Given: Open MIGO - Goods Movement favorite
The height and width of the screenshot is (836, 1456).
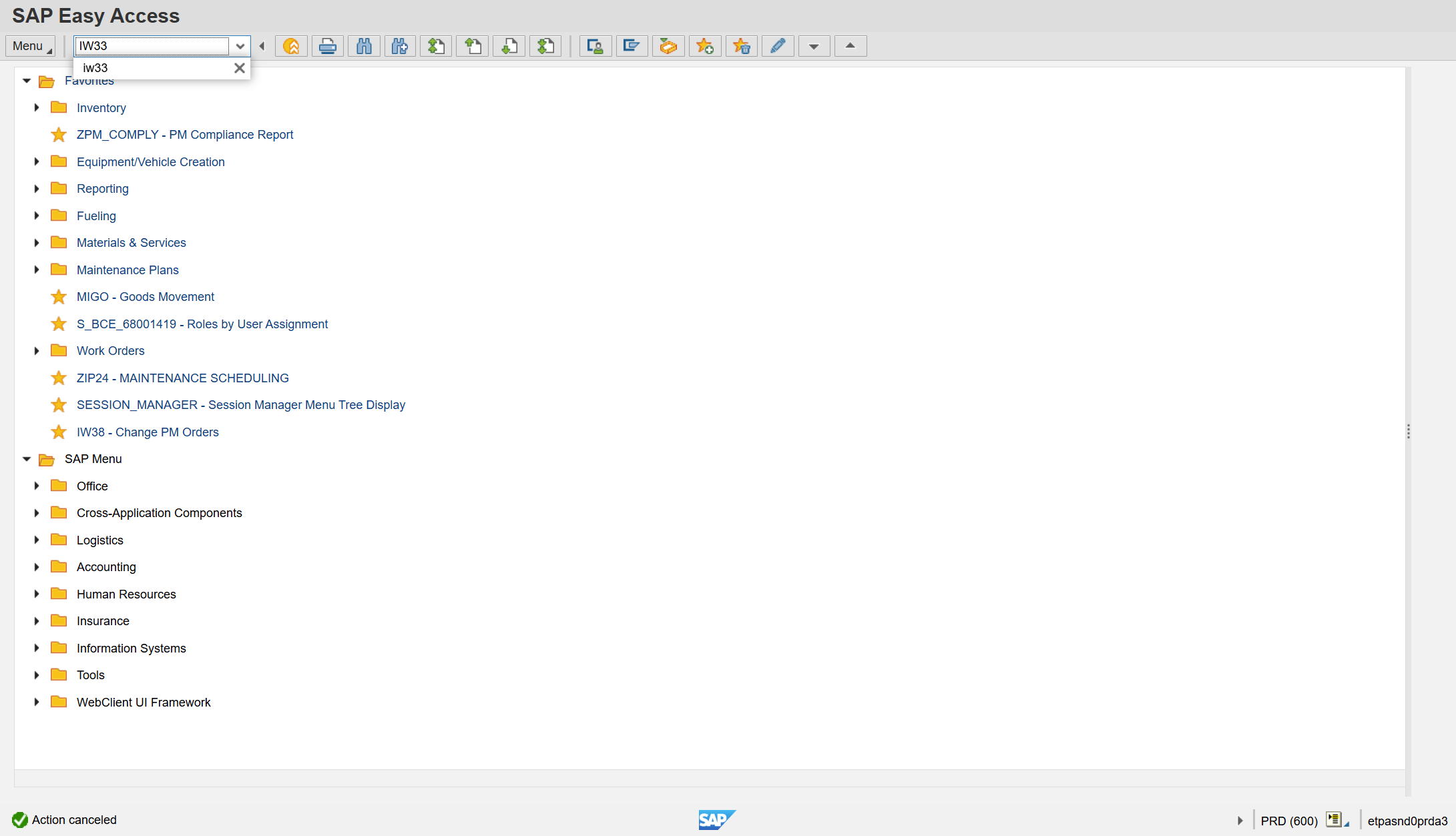Looking at the screenshot, I should click(146, 297).
